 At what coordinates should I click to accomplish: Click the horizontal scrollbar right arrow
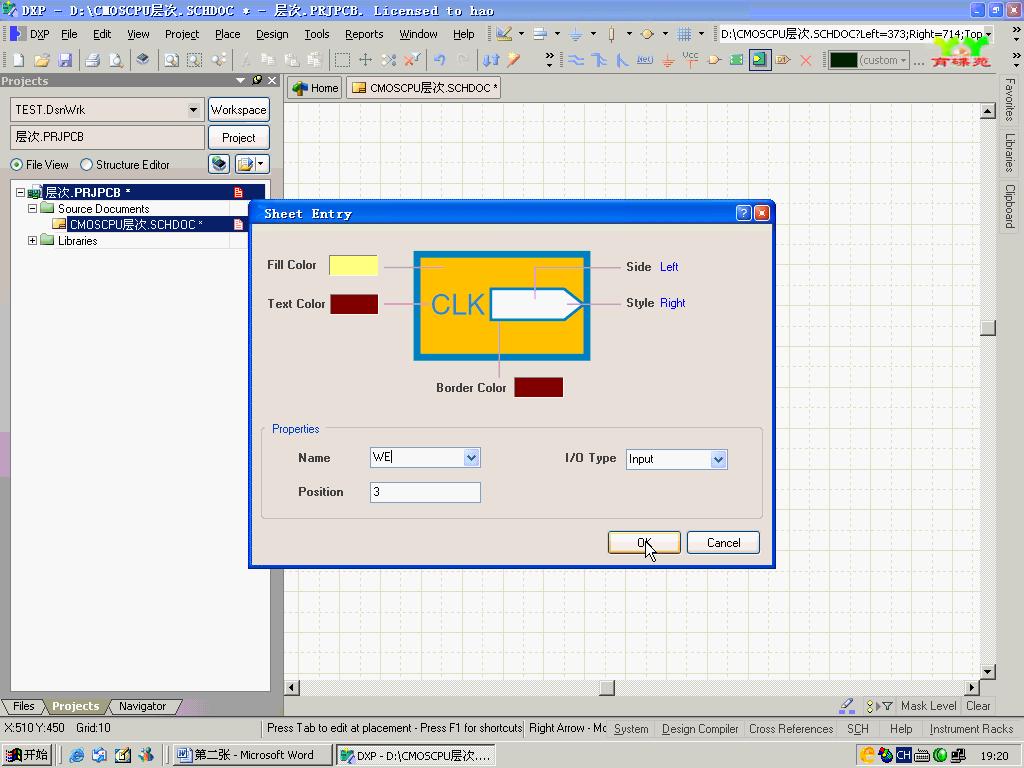(972, 688)
